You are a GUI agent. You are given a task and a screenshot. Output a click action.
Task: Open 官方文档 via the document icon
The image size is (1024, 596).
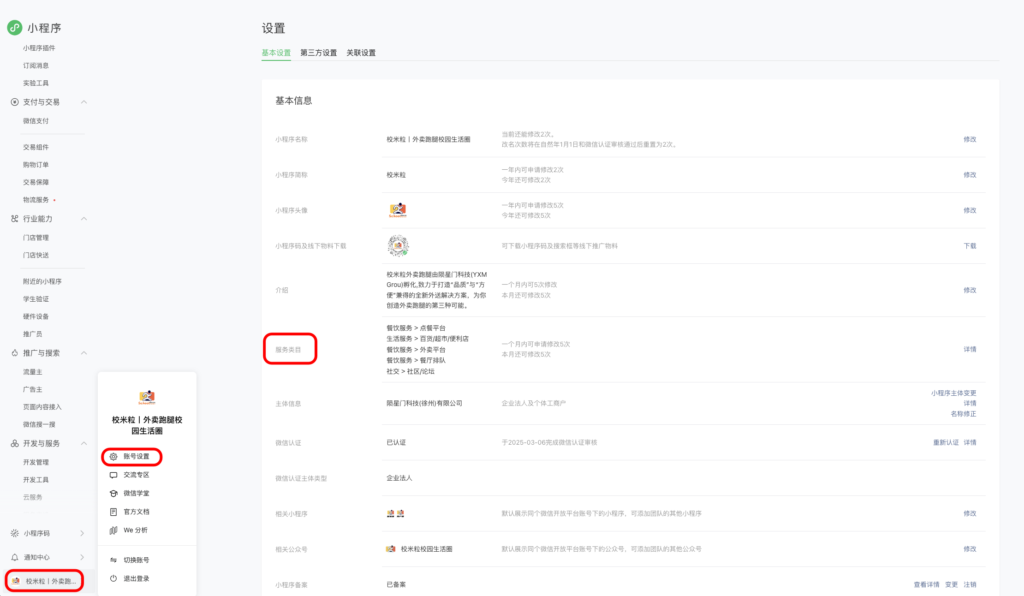[113, 509]
